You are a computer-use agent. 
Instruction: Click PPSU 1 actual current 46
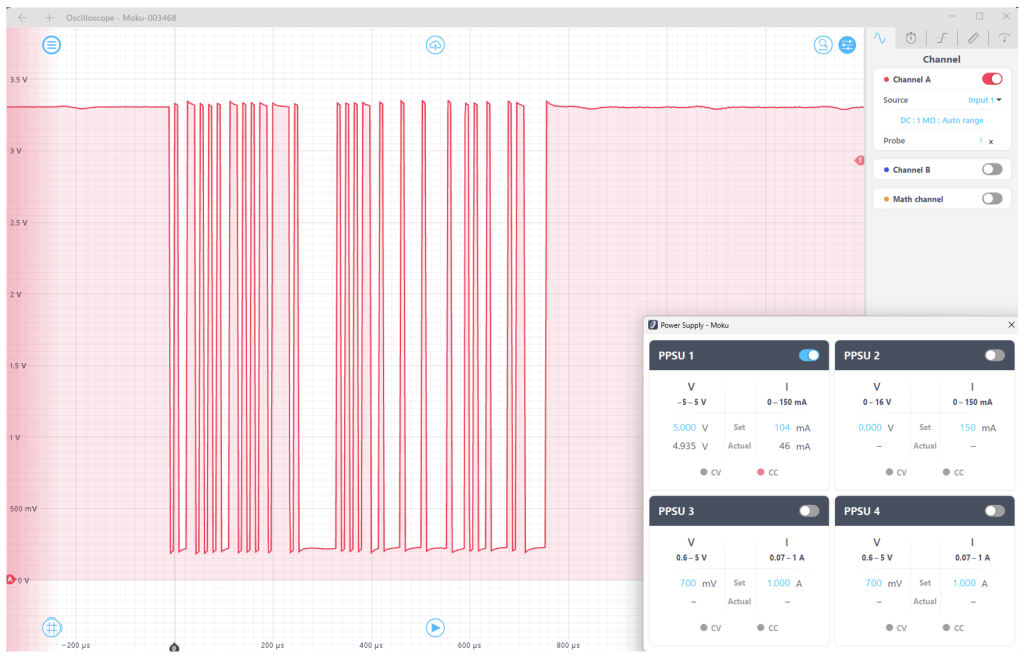point(784,446)
